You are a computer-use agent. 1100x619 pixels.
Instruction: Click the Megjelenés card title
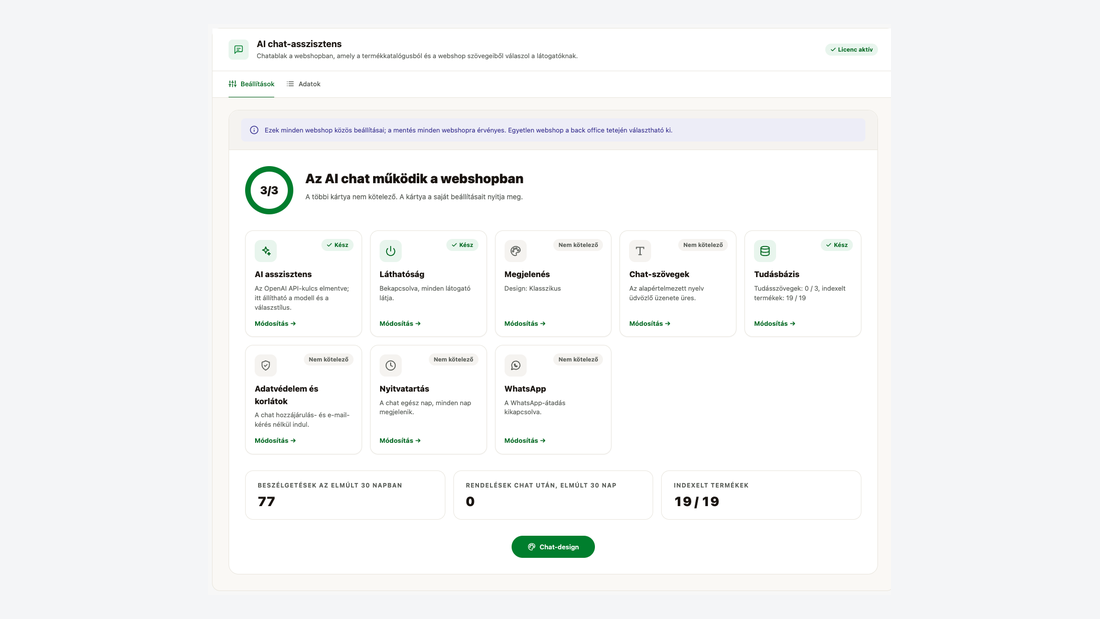[527, 274]
